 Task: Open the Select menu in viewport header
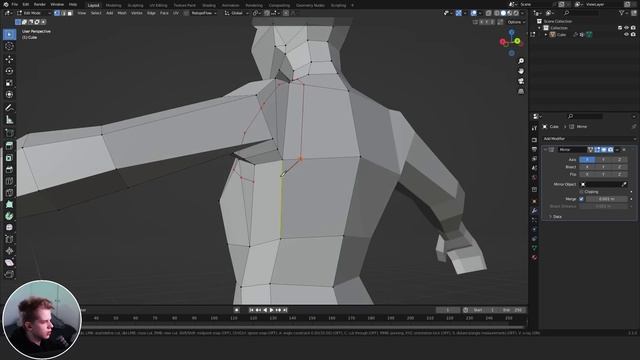96,13
